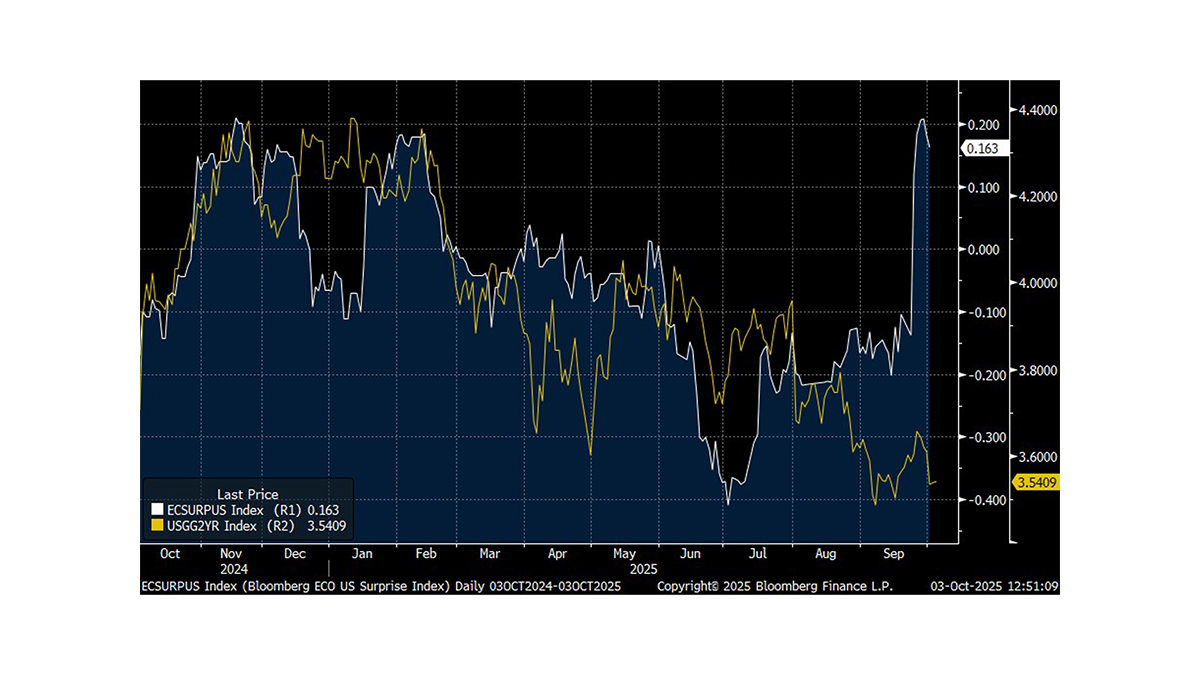Select the Jan label on the time axis
Viewport: 1200px width, 675px height.
pos(362,553)
